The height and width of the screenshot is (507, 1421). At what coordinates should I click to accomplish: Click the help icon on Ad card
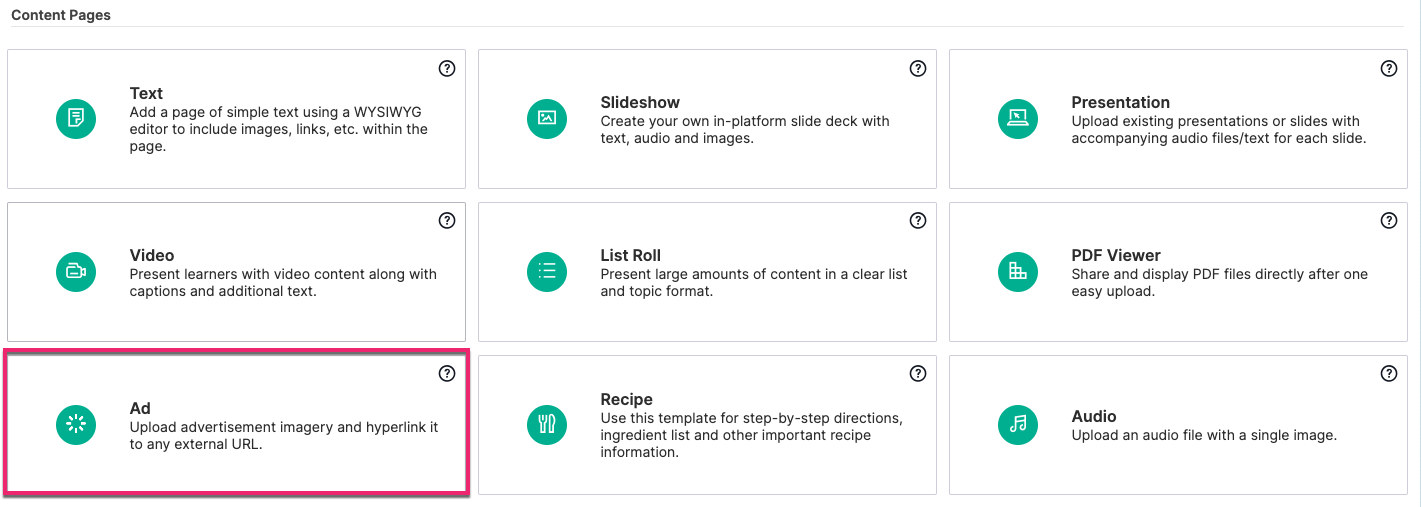(x=447, y=374)
